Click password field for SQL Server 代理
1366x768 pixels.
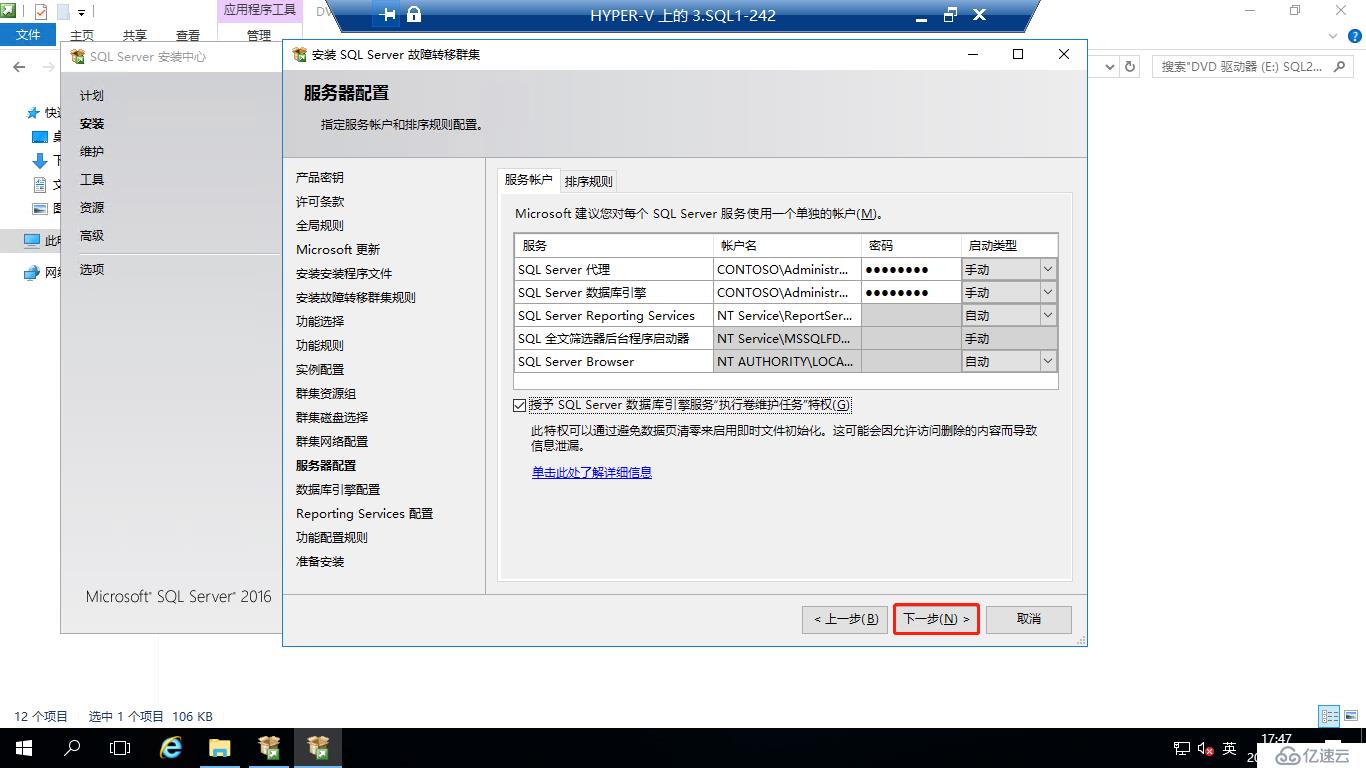pos(911,269)
